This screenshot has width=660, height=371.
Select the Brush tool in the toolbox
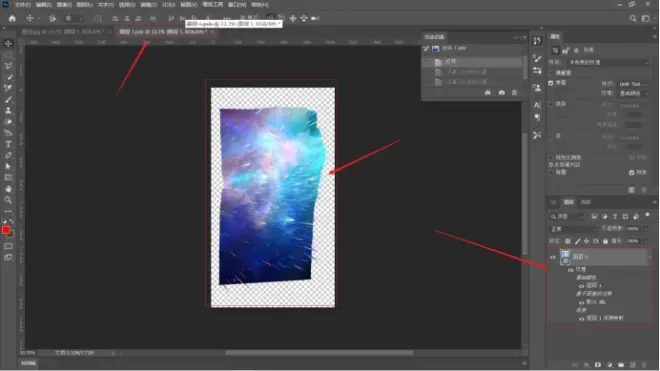8,99
